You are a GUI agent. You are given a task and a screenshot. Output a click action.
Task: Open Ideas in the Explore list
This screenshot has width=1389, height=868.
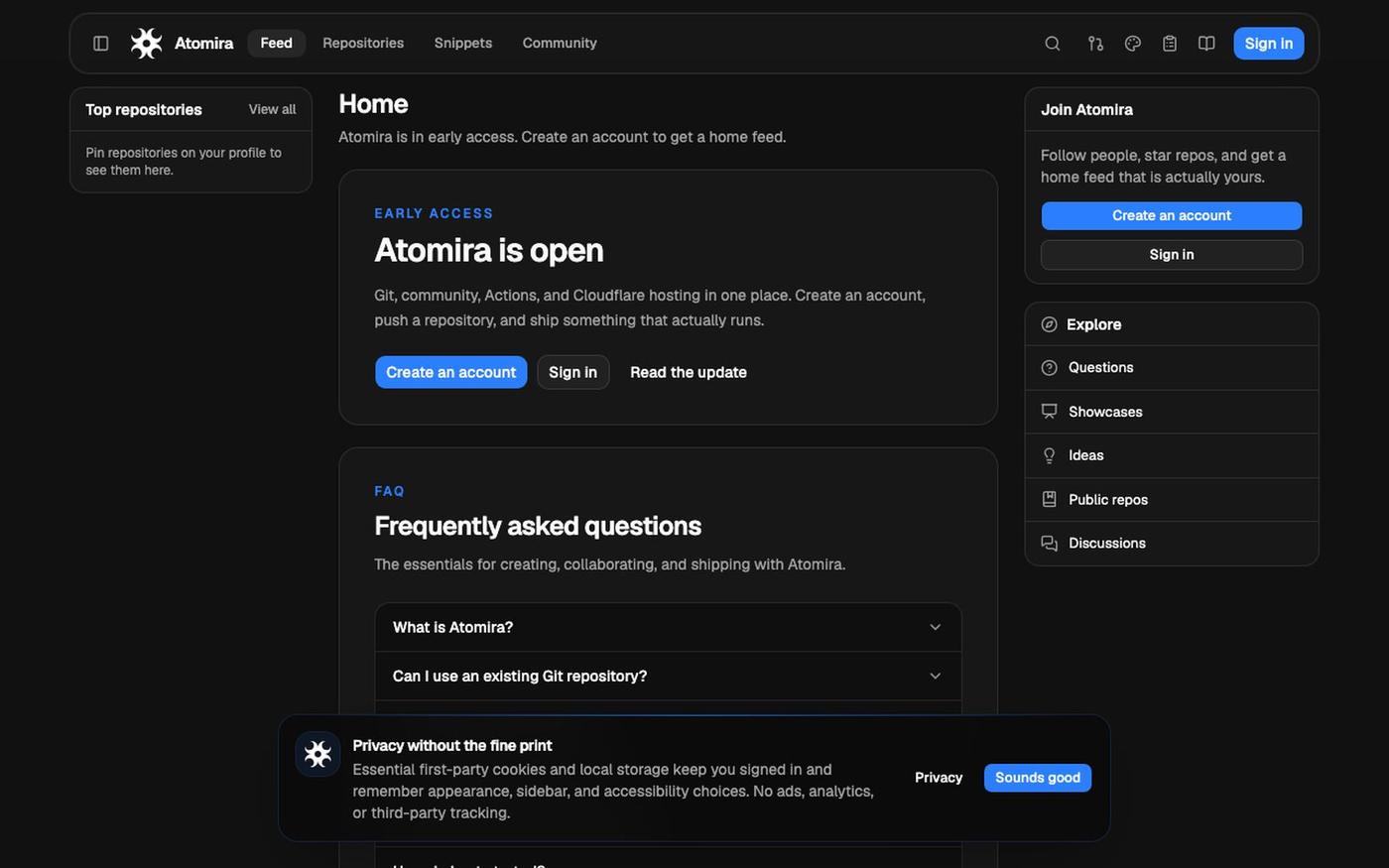click(x=1172, y=455)
